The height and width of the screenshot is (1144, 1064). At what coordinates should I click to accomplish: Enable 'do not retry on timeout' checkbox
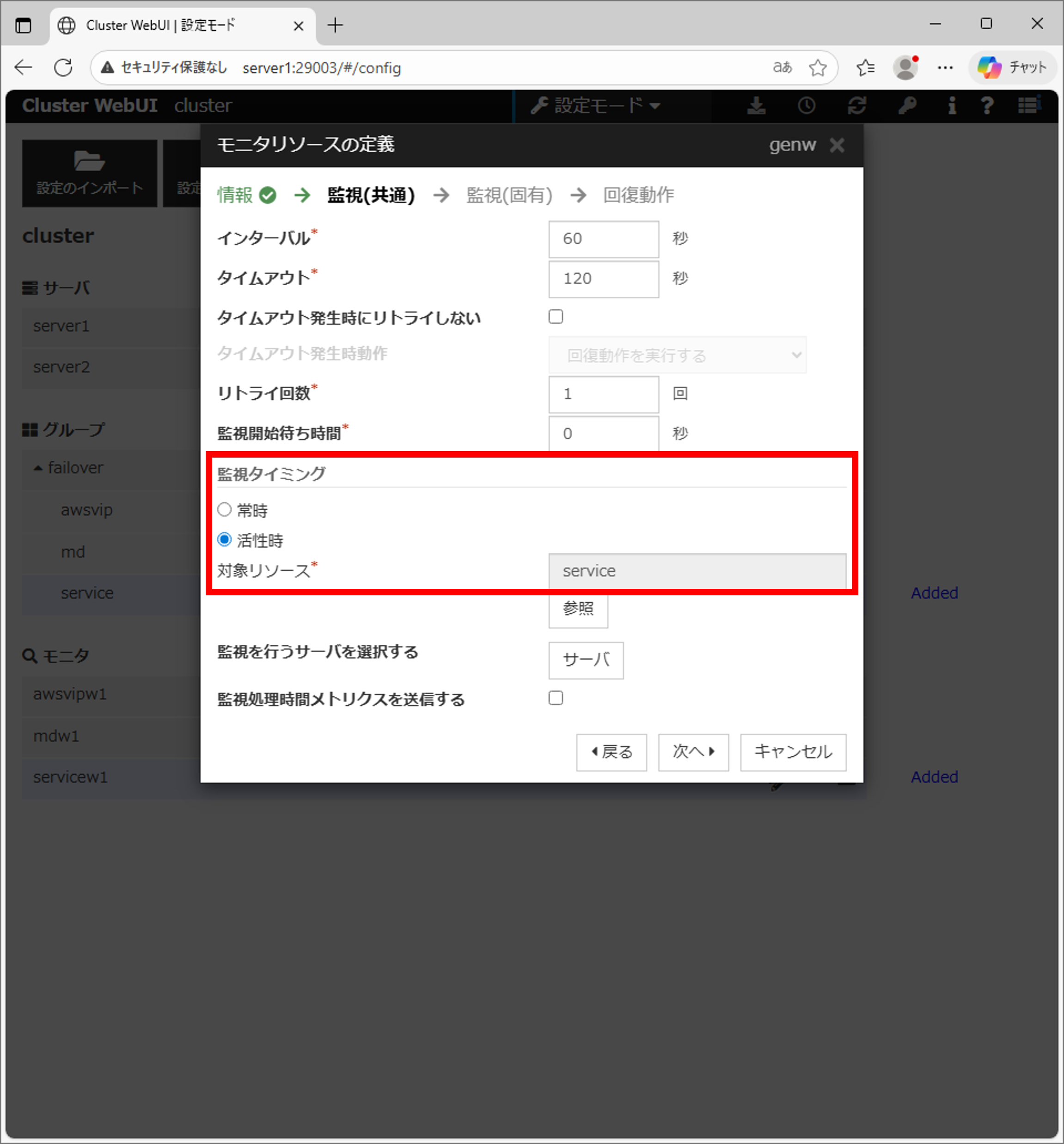click(x=555, y=317)
